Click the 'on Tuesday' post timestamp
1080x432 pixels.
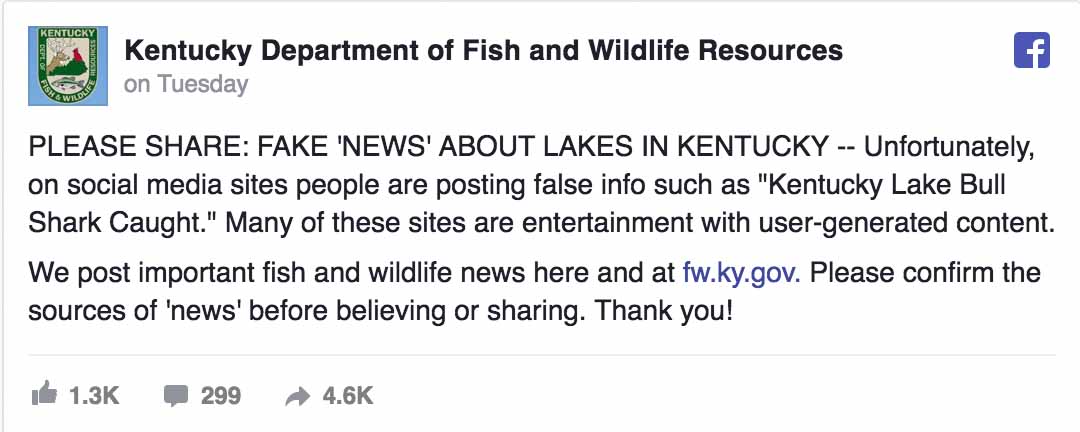185,84
